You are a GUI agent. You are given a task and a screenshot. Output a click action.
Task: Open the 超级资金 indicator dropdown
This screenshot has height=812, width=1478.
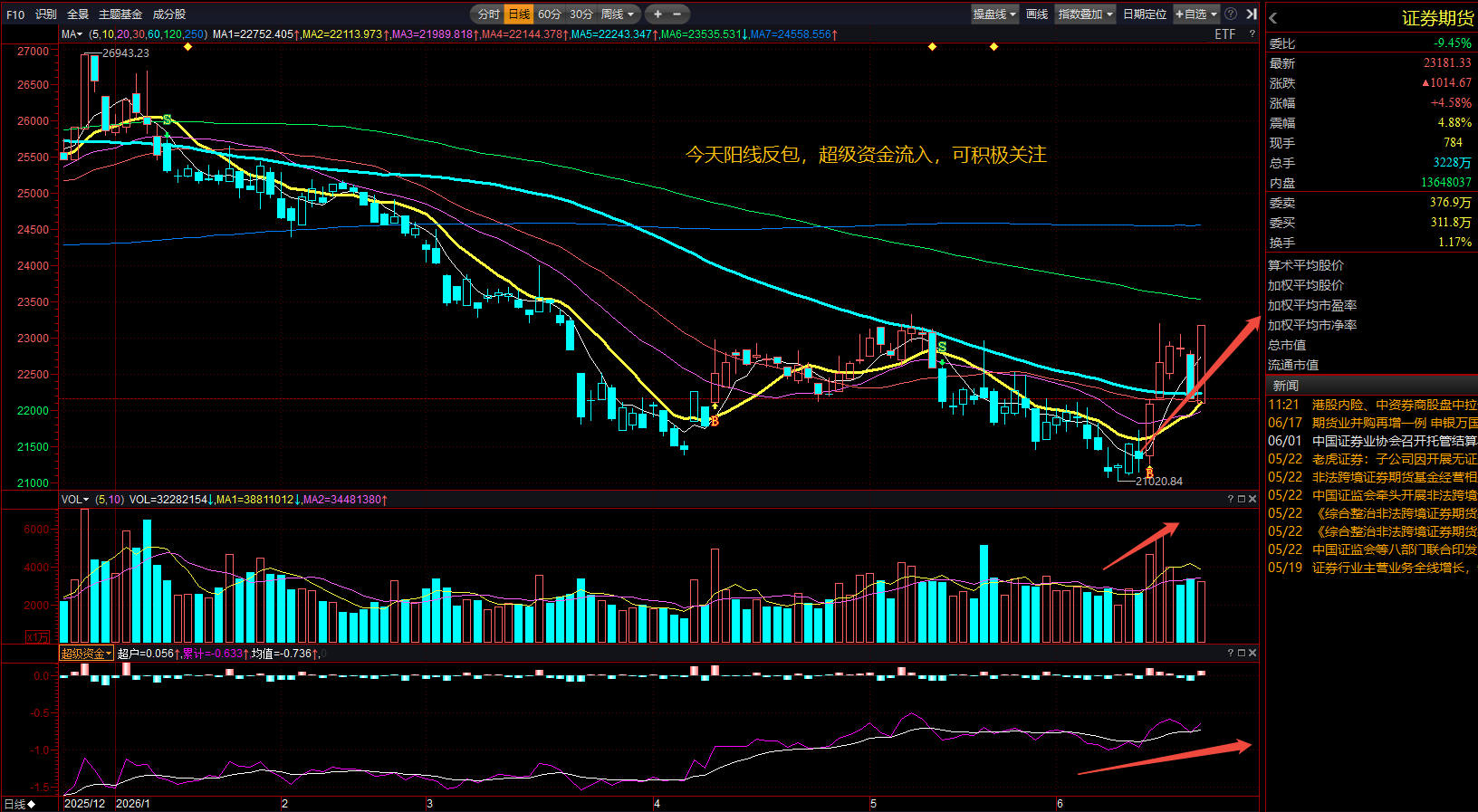click(87, 654)
